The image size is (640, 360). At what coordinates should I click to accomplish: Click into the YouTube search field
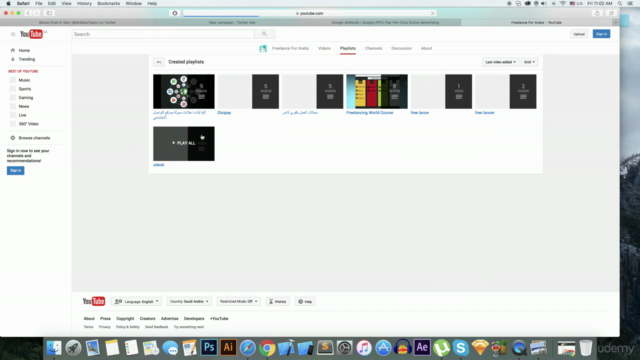163,34
